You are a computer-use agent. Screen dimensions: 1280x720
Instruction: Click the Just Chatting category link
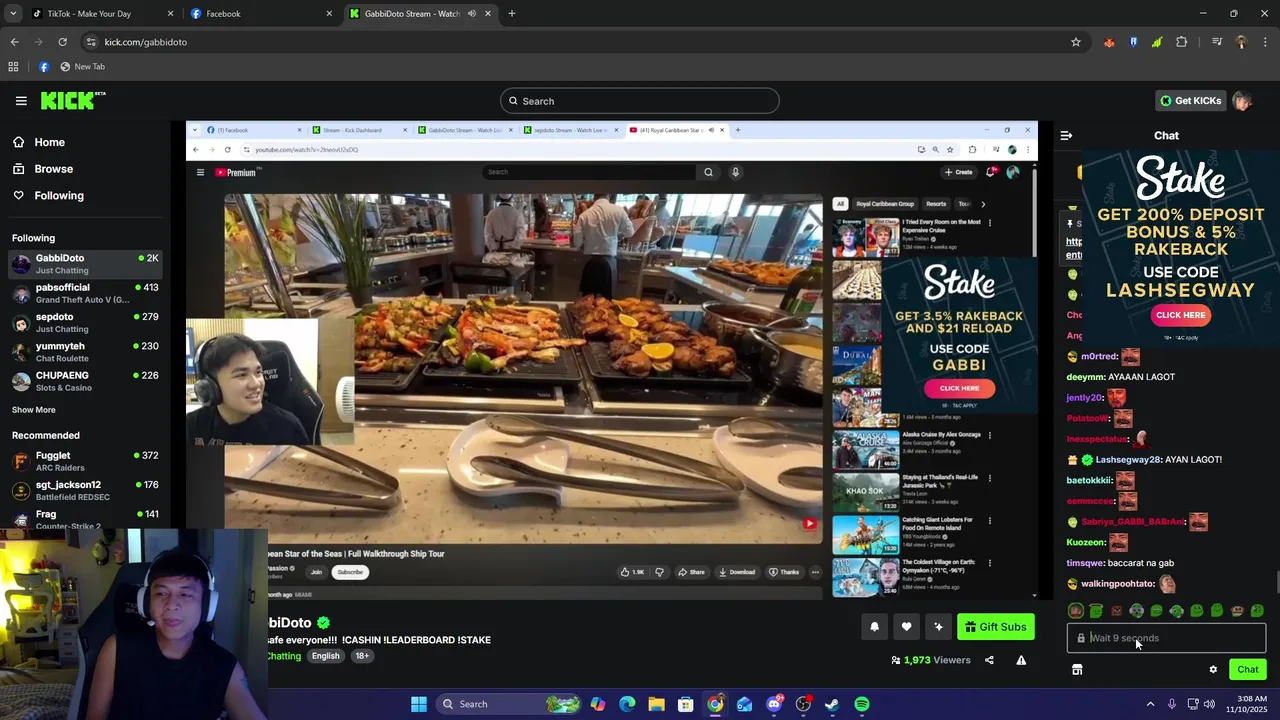[283, 656]
